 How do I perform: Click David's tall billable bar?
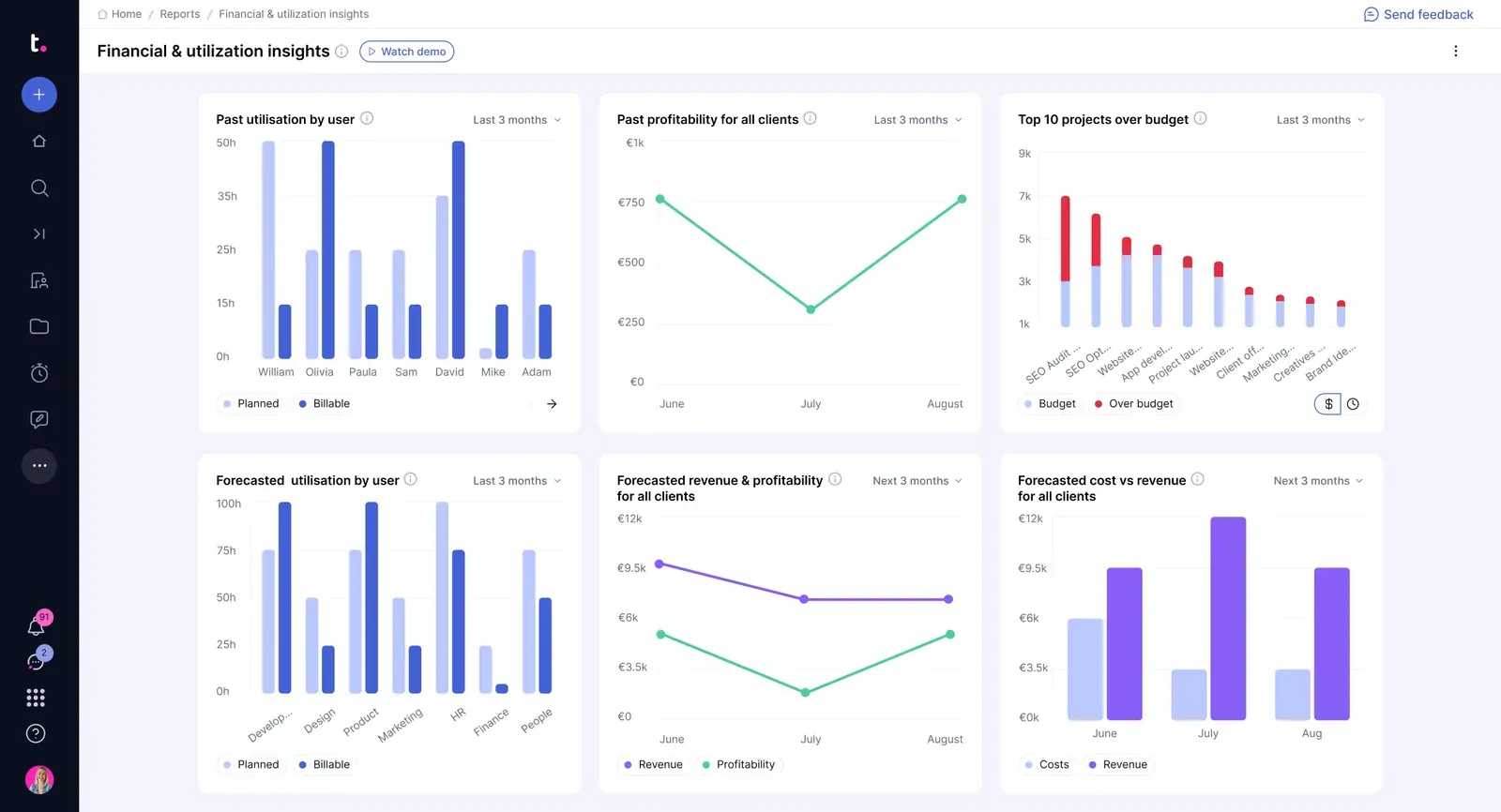coord(459,249)
